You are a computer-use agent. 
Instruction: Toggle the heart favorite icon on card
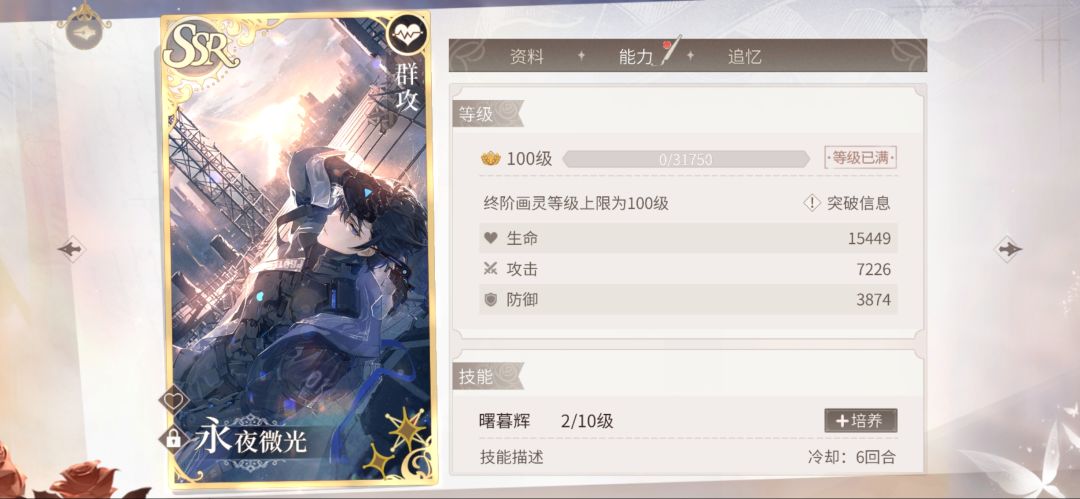(174, 400)
